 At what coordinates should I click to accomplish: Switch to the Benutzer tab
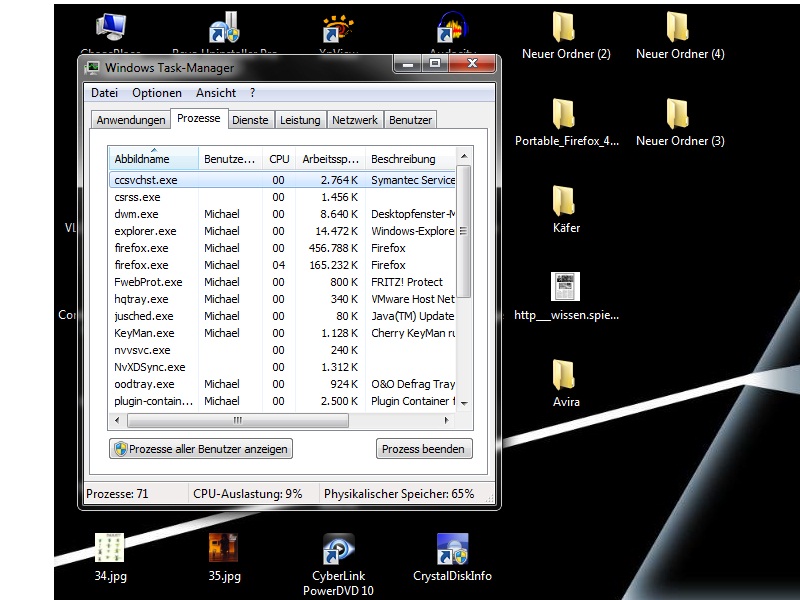tap(410, 120)
